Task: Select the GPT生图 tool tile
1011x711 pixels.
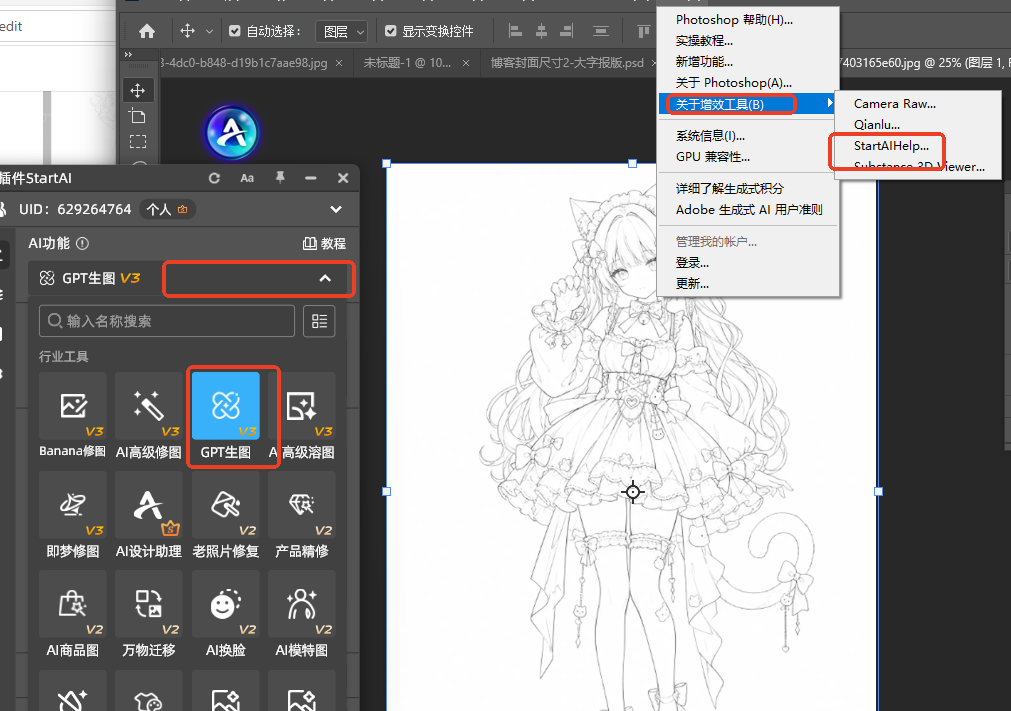Action: (x=226, y=416)
